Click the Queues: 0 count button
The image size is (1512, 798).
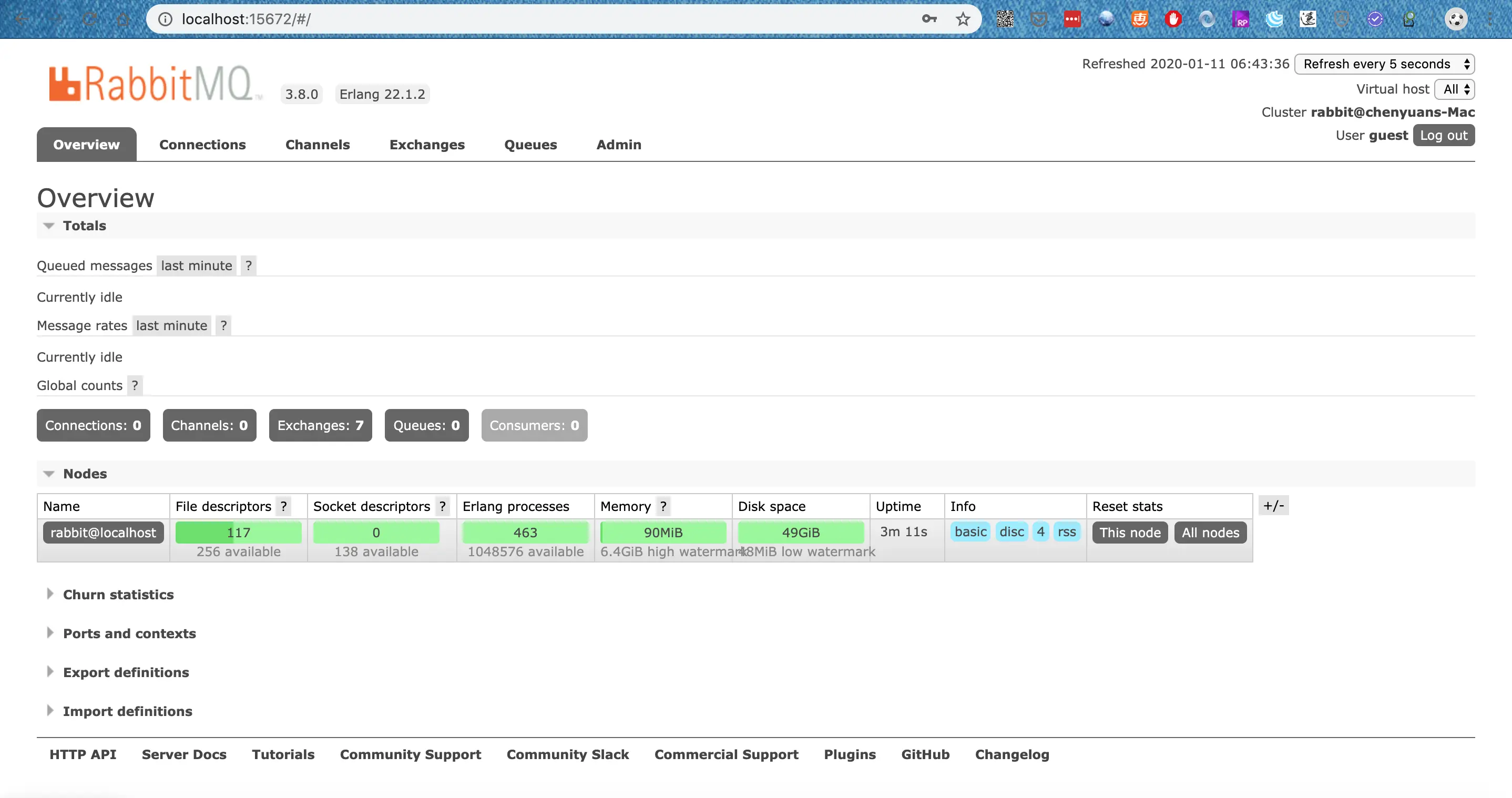point(427,425)
